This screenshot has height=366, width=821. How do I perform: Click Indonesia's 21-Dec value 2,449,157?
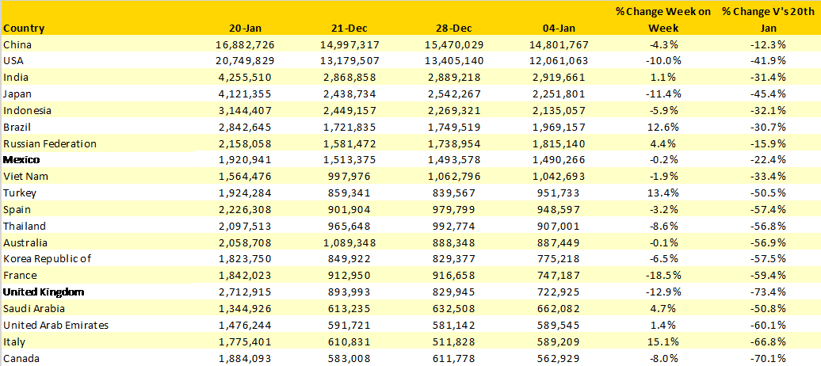point(349,110)
